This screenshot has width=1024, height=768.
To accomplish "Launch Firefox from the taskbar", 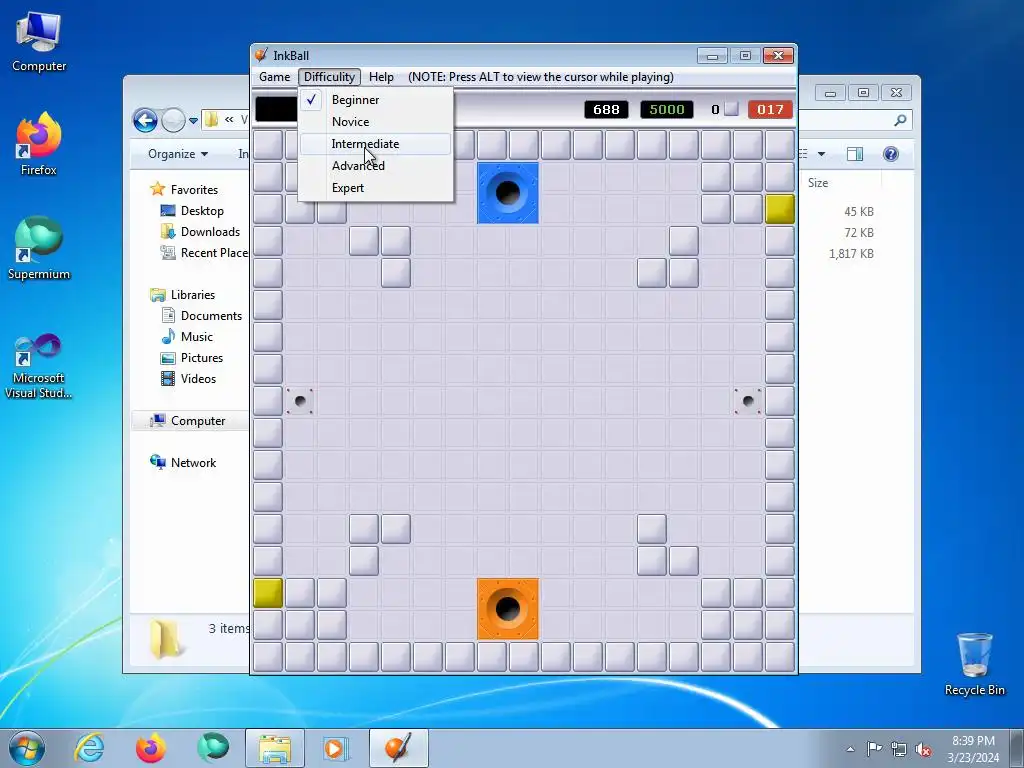I will click(150, 748).
